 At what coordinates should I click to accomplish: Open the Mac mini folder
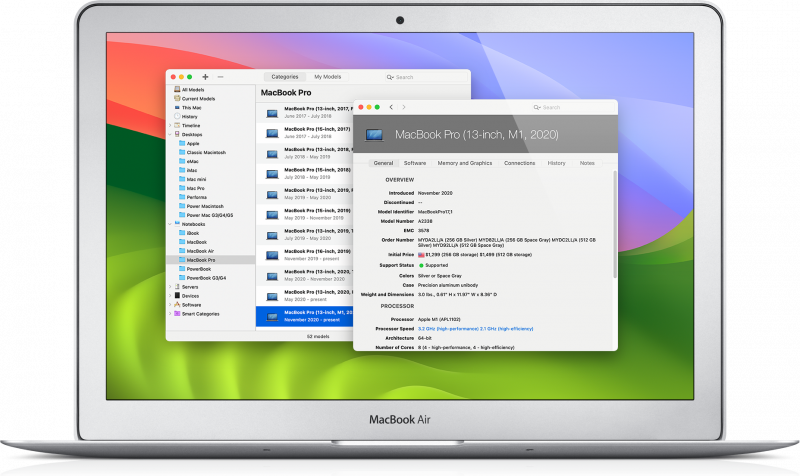pyautogui.click(x=196, y=179)
